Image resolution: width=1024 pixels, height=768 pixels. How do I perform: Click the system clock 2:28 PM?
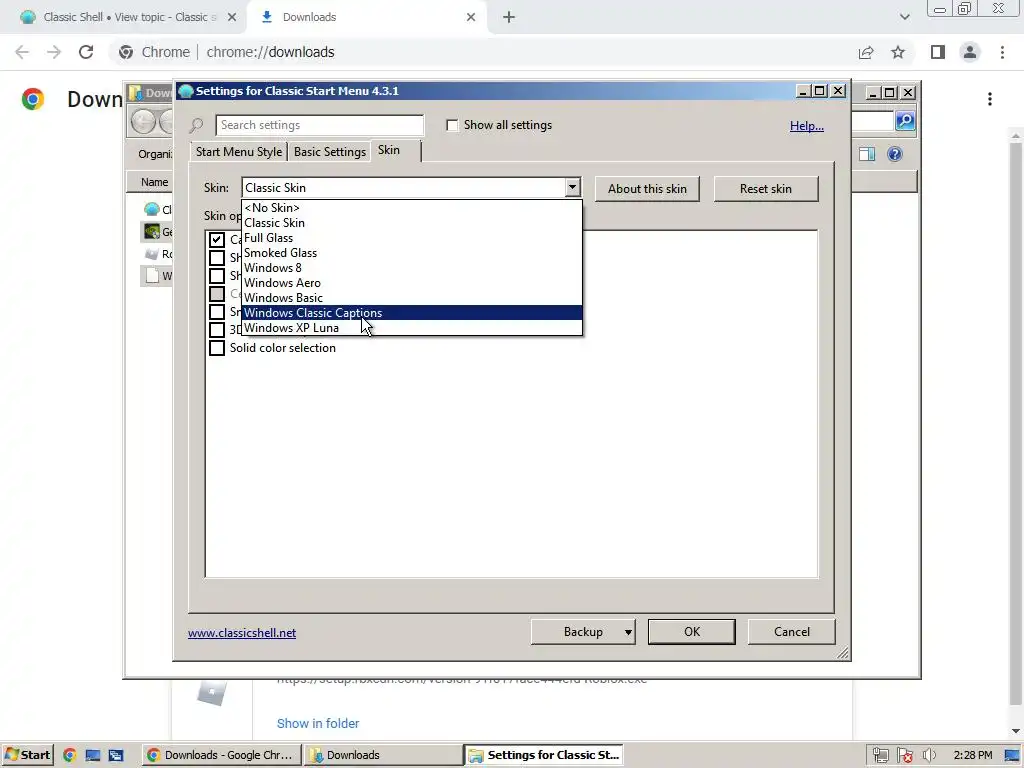click(972, 755)
